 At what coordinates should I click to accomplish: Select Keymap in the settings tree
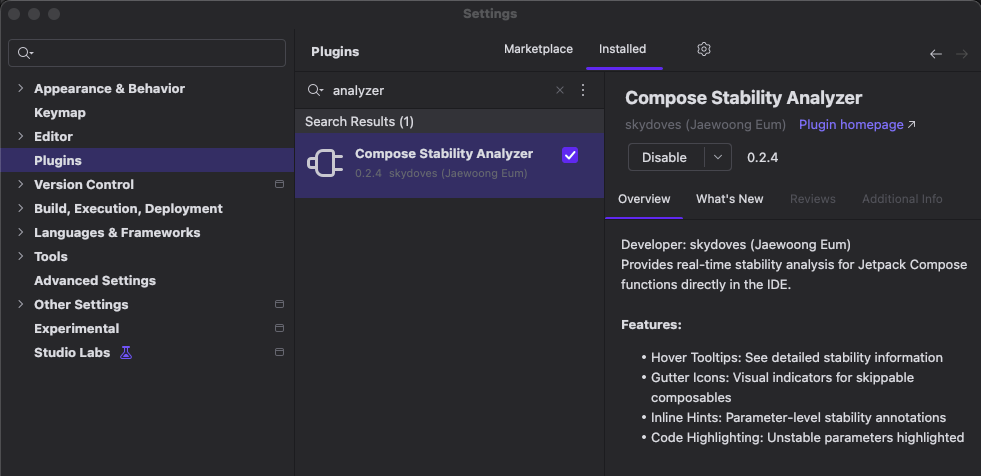[x=60, y=113]
